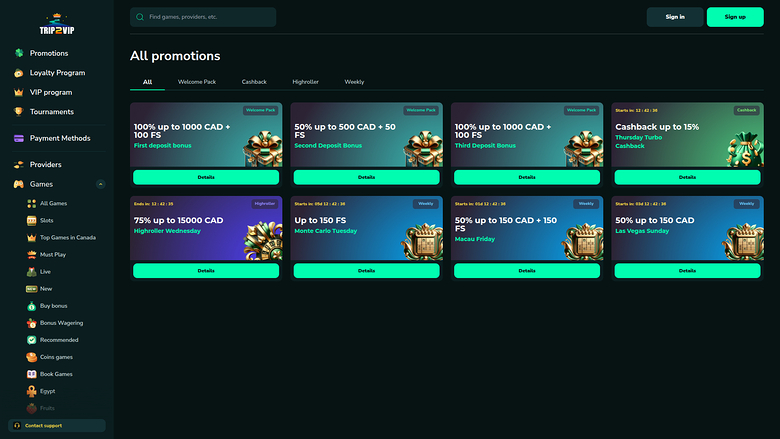780x439 pixels.
Task: Open the Bonus Wagering category
Action: tap(61, 323)
